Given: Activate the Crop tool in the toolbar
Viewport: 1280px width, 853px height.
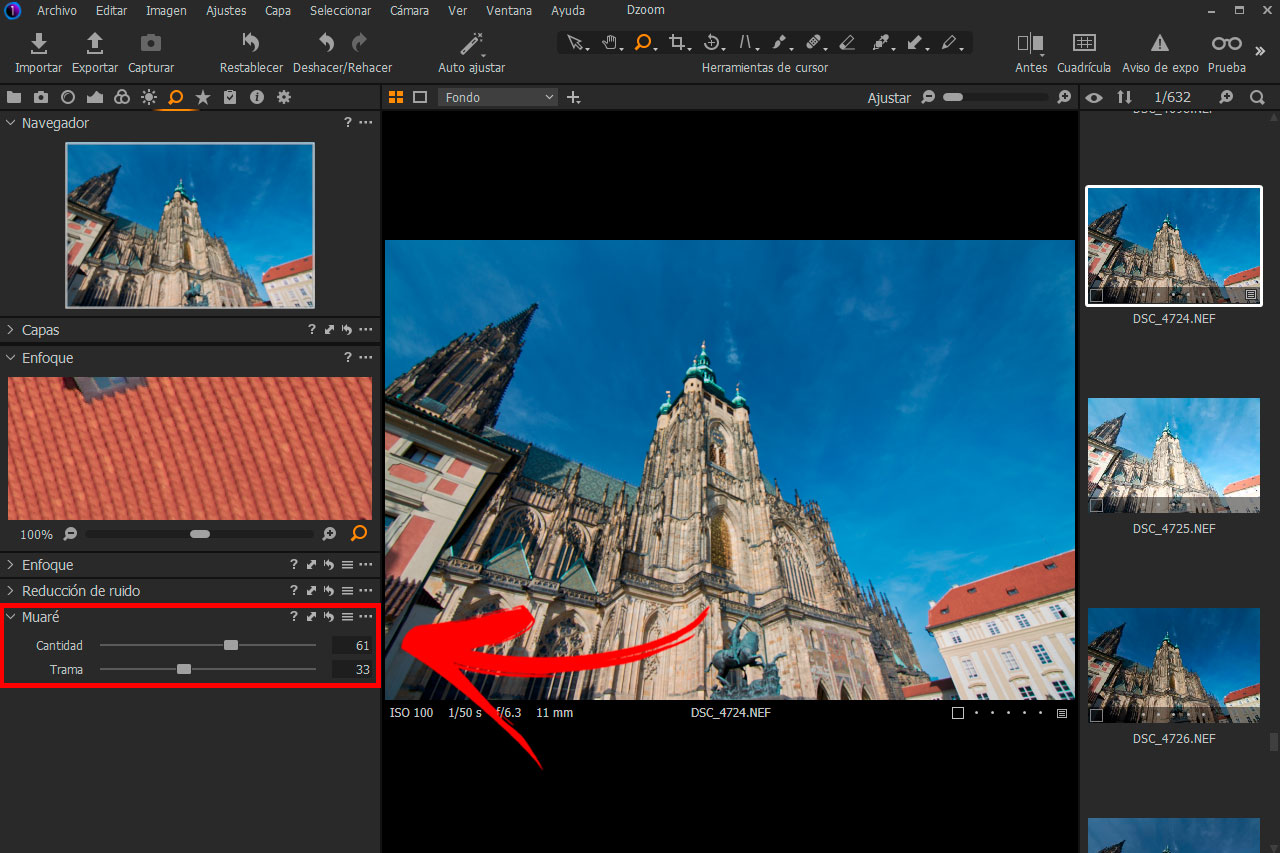Looking at the screenshot, I should coord(678,43).
